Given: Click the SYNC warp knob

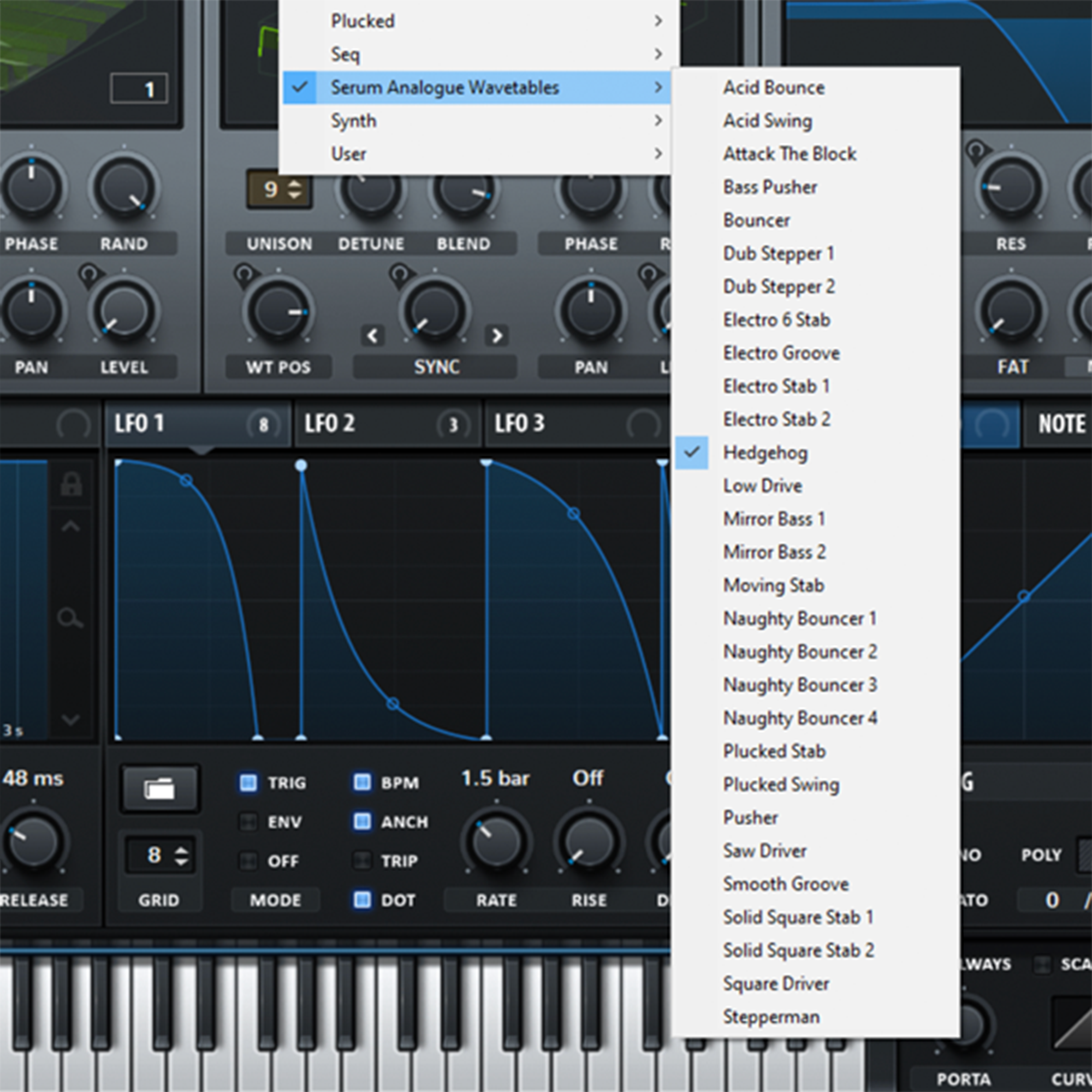Looking at the screenshot, I should click(435, 311).
